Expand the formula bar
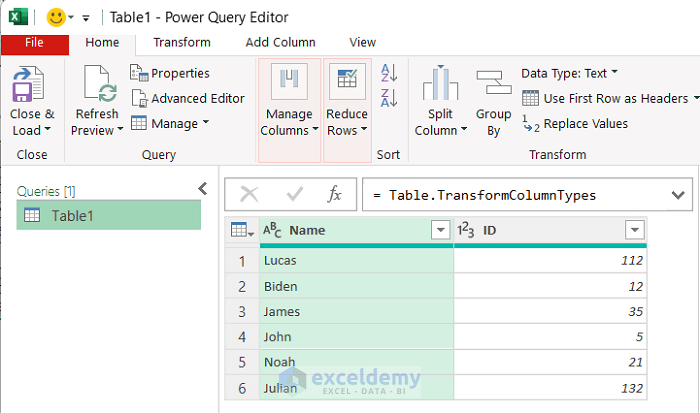The width and height of the screenshot is (700, 413). coord(679,195)
